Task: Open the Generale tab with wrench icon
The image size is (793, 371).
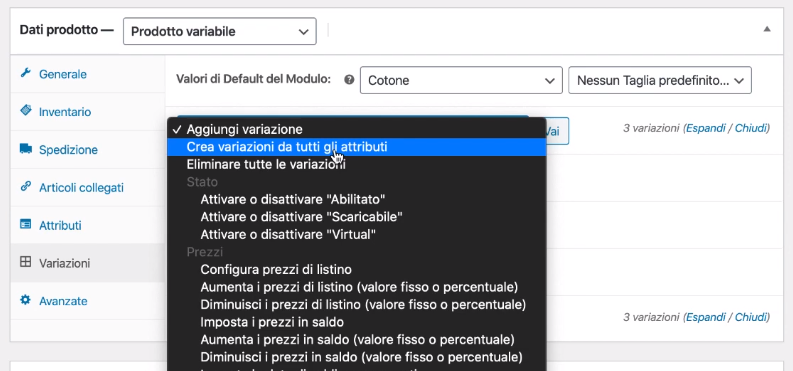Action: tap(88, 74)
